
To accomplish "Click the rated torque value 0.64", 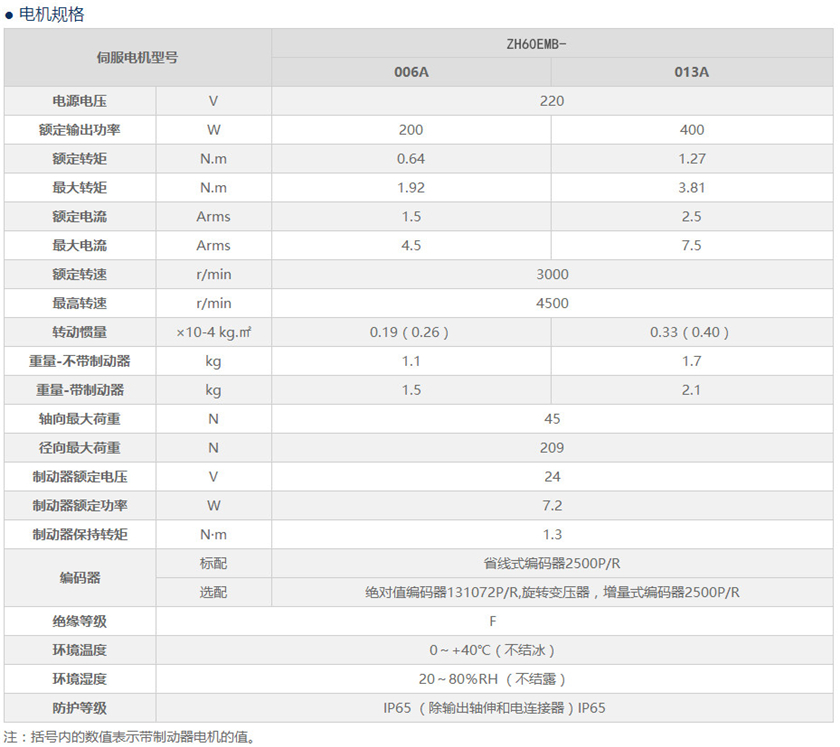I will pos(411,159).
